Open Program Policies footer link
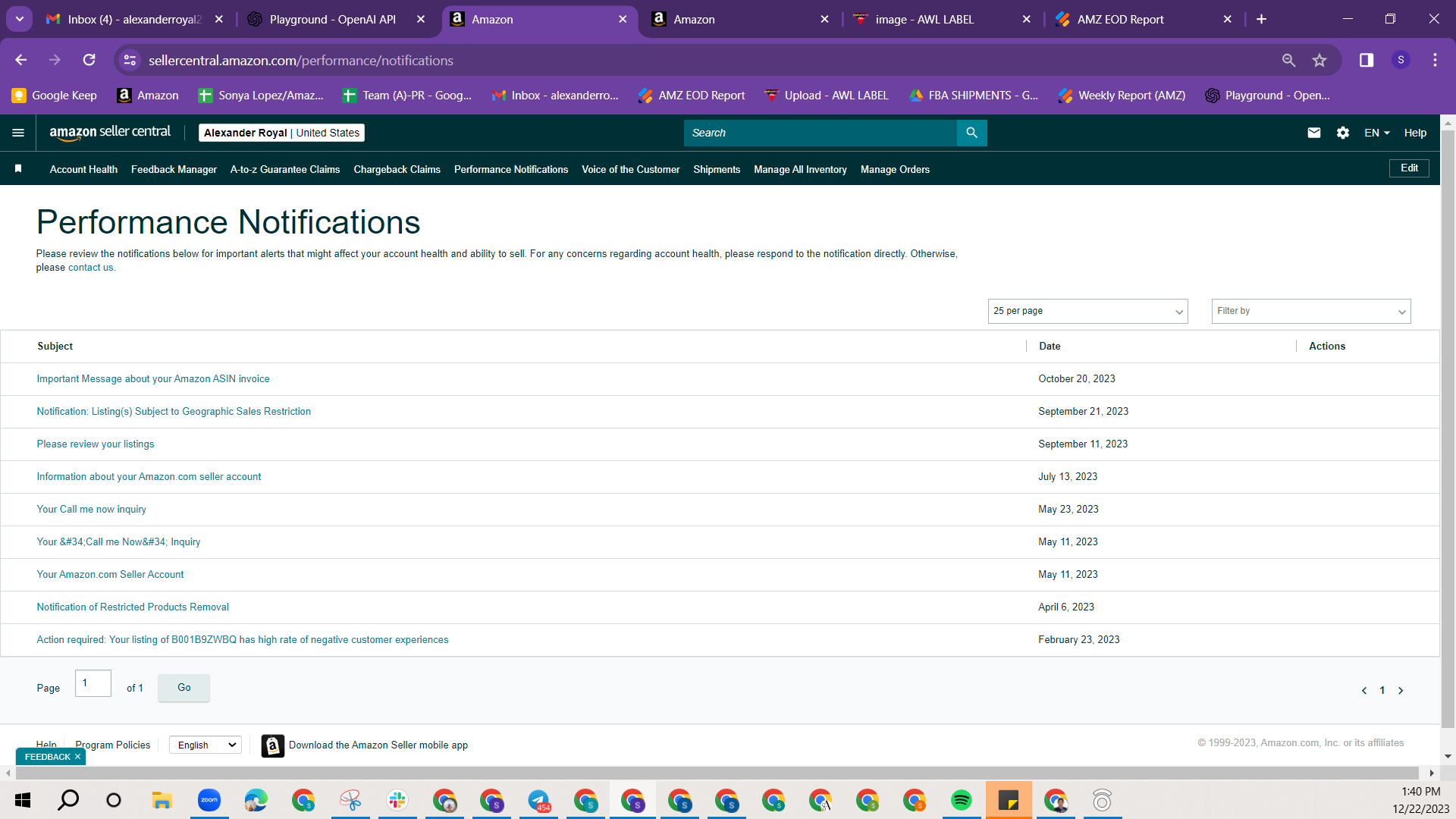 (x=113, y=745)
